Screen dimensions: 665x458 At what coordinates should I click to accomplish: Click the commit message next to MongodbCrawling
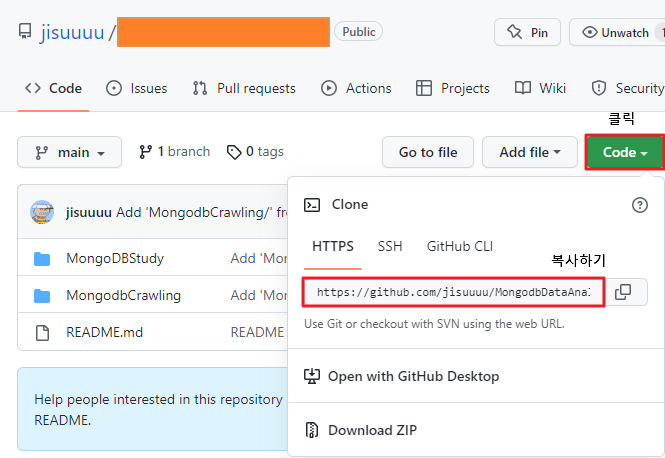[x=259, y=295]
